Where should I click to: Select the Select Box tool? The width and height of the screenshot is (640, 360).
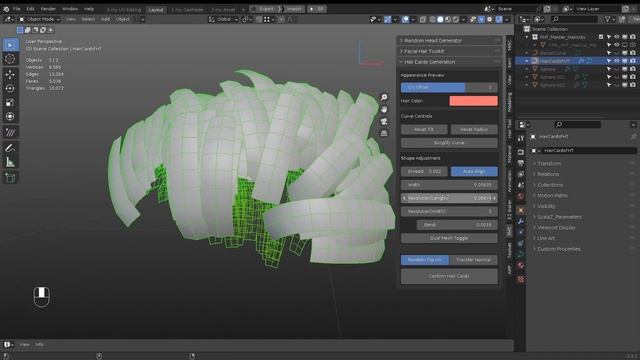(10, 45)
